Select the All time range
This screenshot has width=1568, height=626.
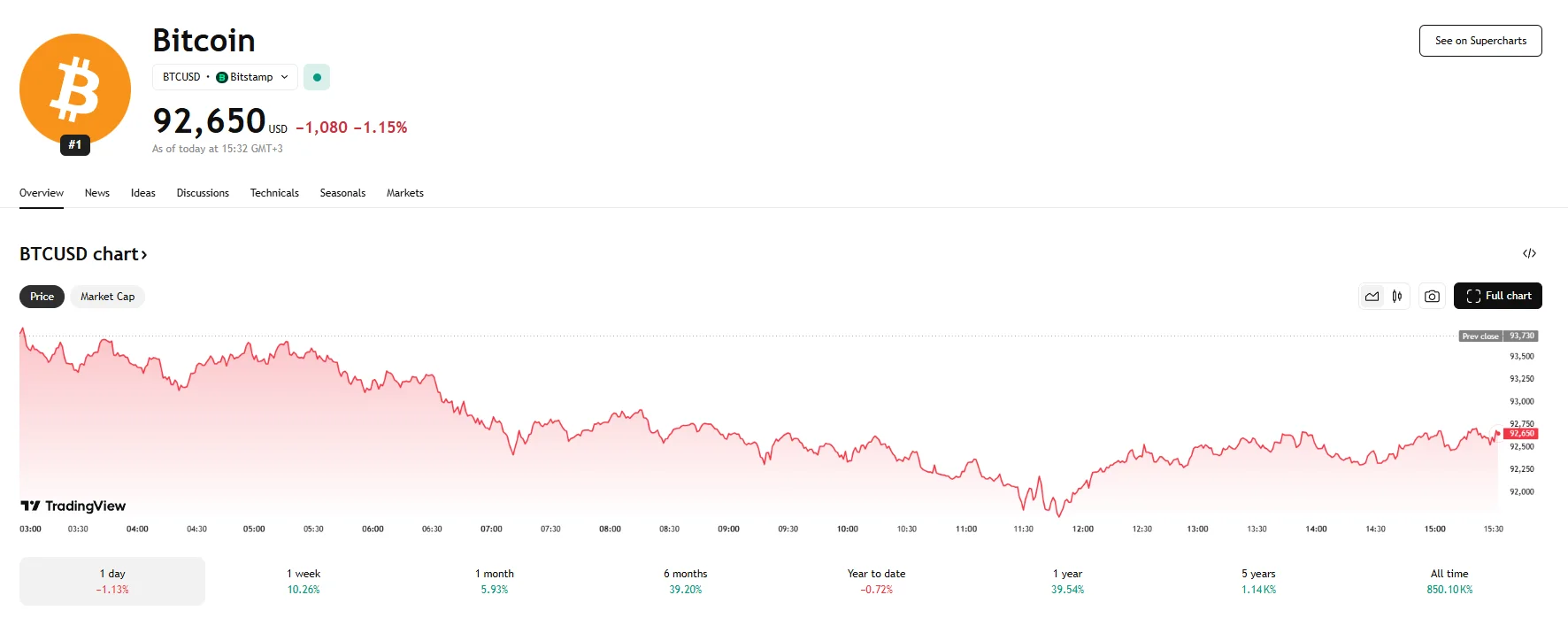coord(1449,581)
